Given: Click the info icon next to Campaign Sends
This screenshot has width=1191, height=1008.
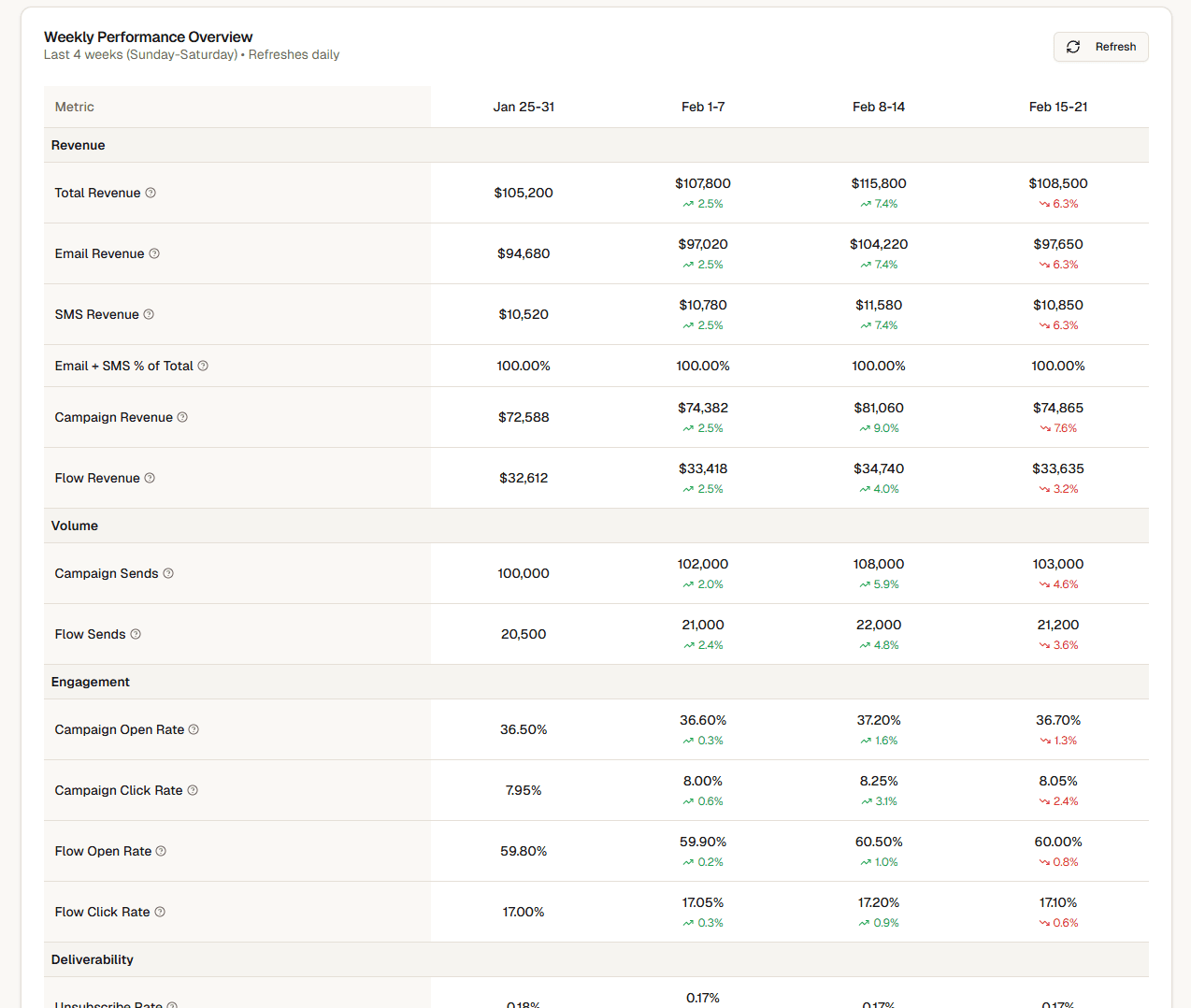Looking at the screenshot, I should tap(168, 573).
